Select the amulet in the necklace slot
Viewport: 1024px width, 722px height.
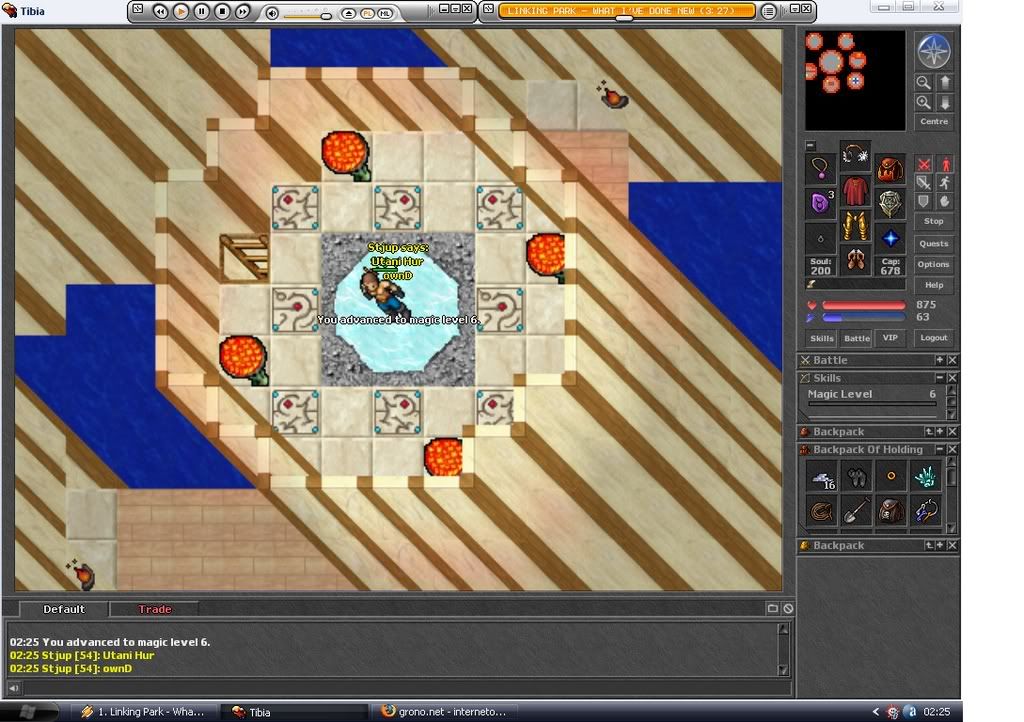point(820,168)
